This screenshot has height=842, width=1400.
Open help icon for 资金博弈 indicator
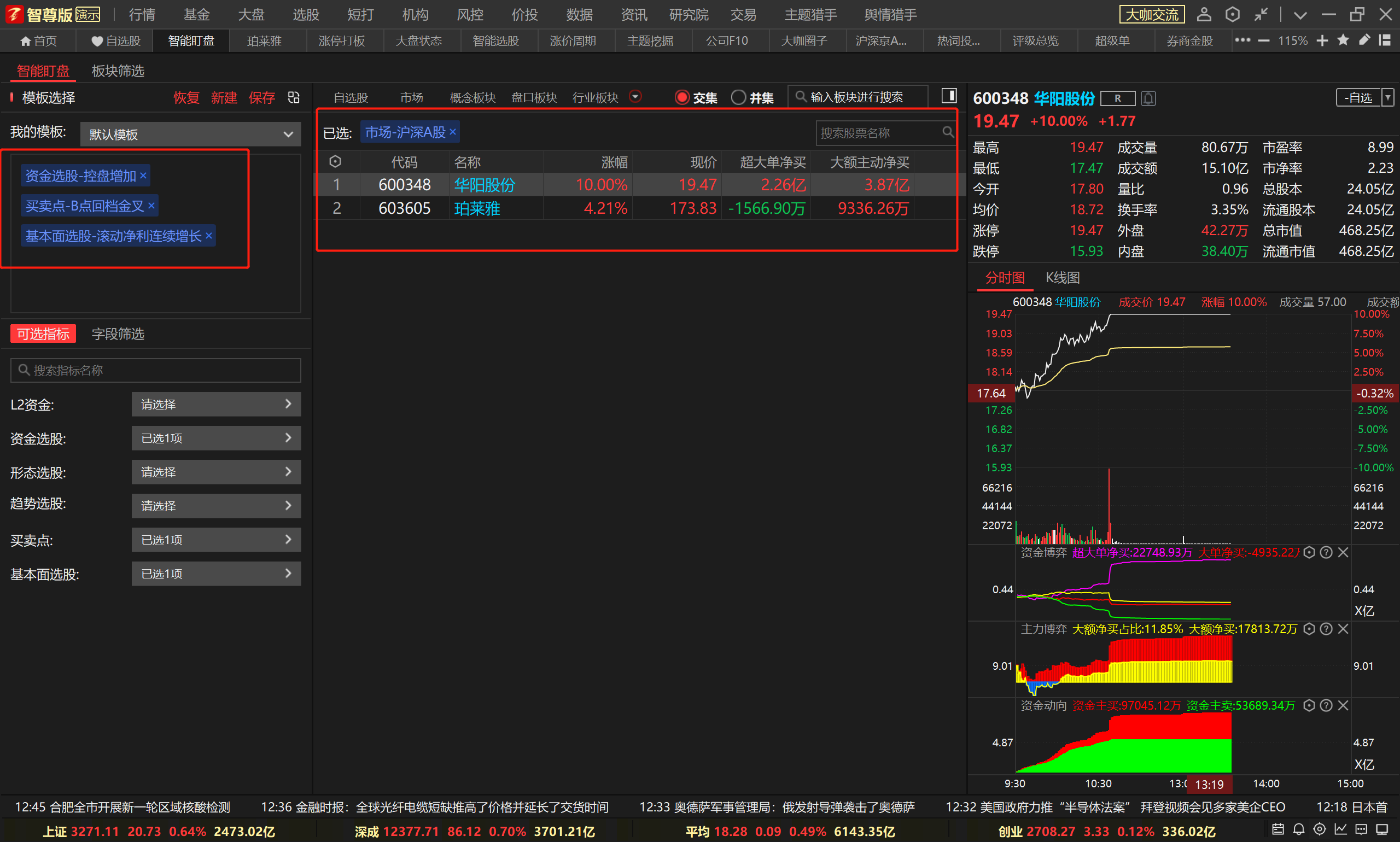tap(1326, 552)
